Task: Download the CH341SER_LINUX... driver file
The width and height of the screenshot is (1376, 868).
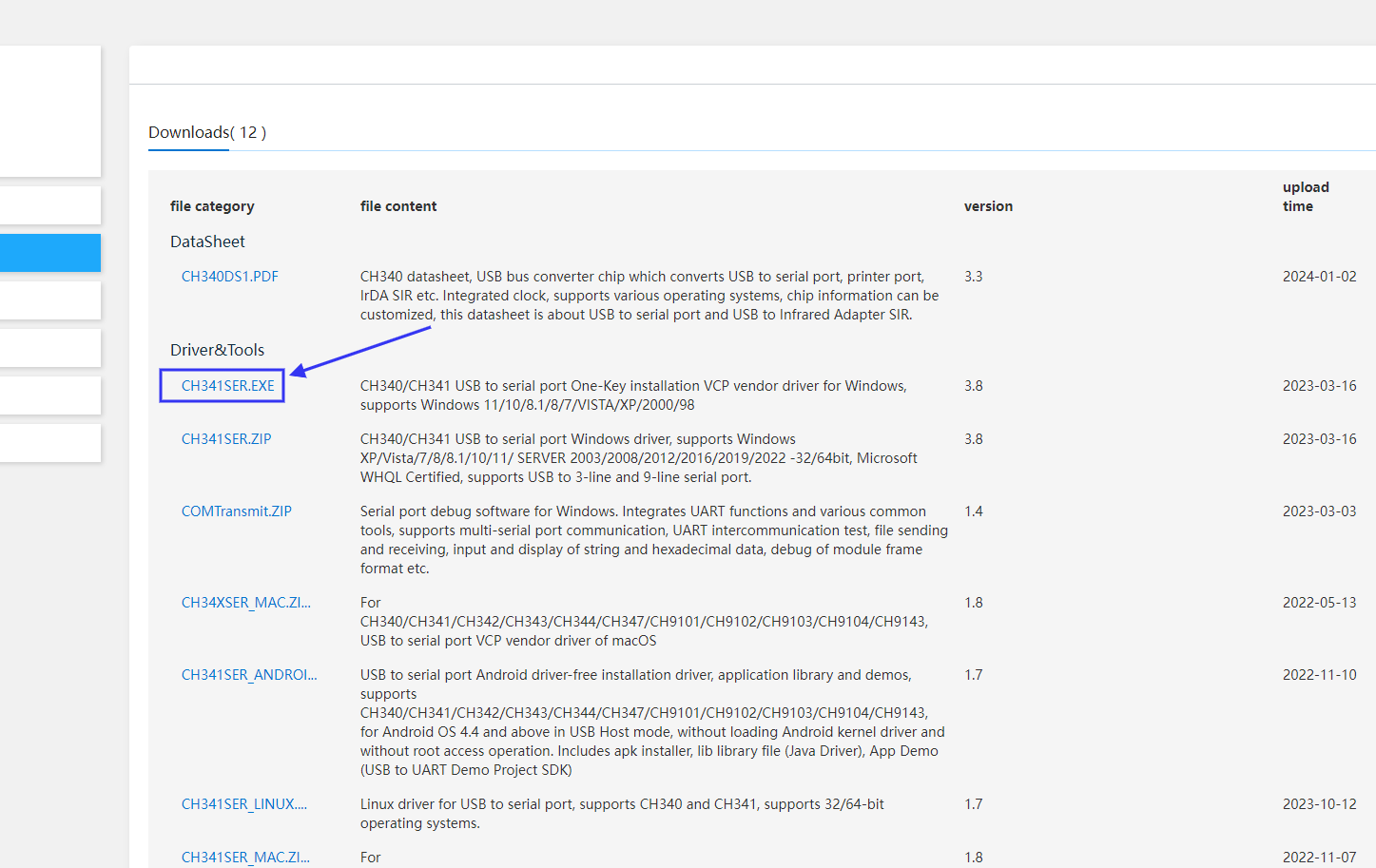Action: click(x=243, y=804)
